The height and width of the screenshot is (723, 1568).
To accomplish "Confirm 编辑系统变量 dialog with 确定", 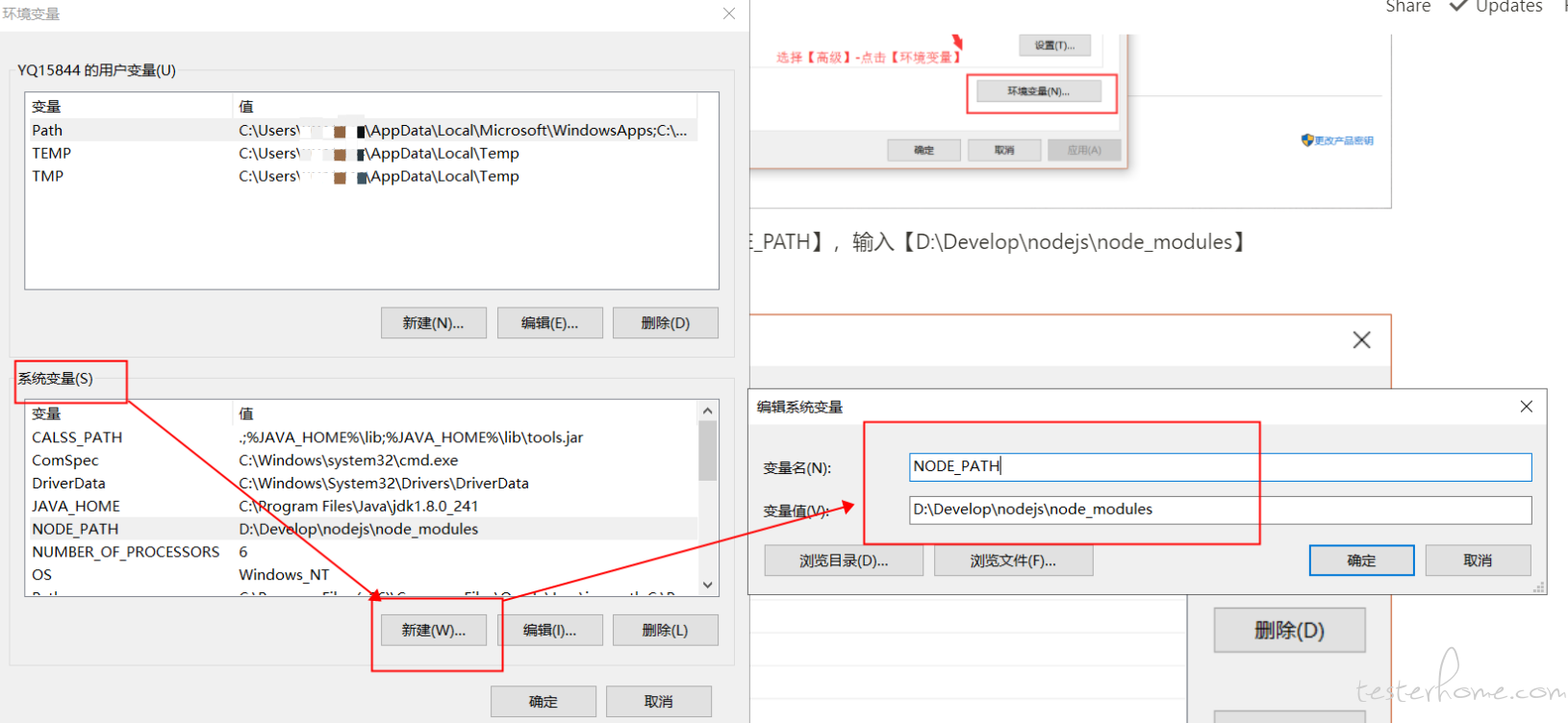I will (1361, 561).
